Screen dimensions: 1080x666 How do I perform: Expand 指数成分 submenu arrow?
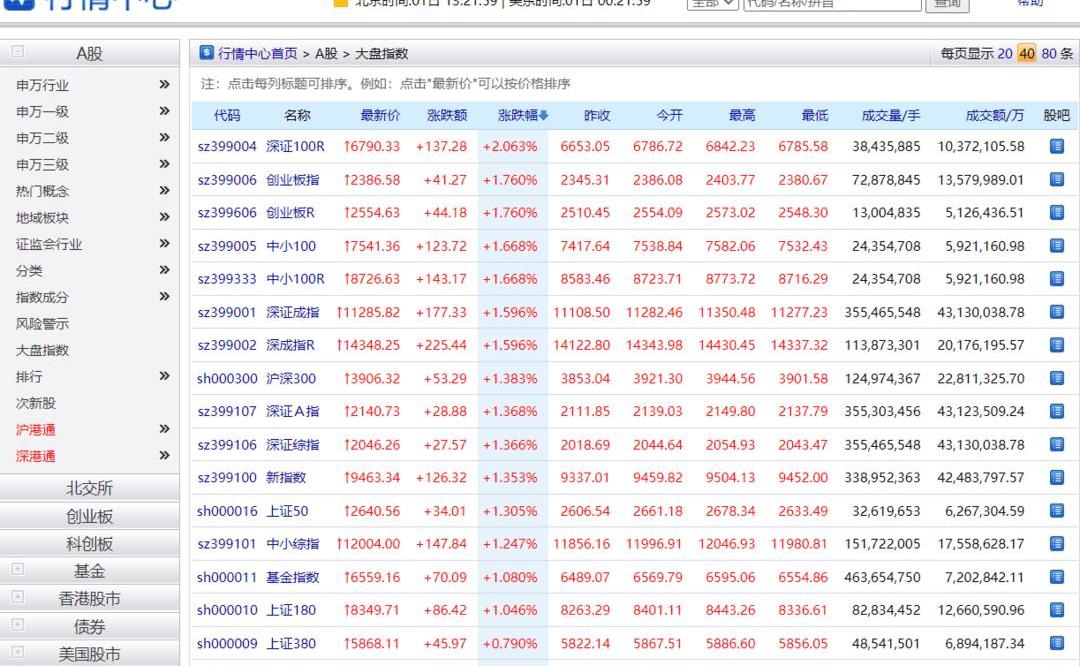point(164,296)
